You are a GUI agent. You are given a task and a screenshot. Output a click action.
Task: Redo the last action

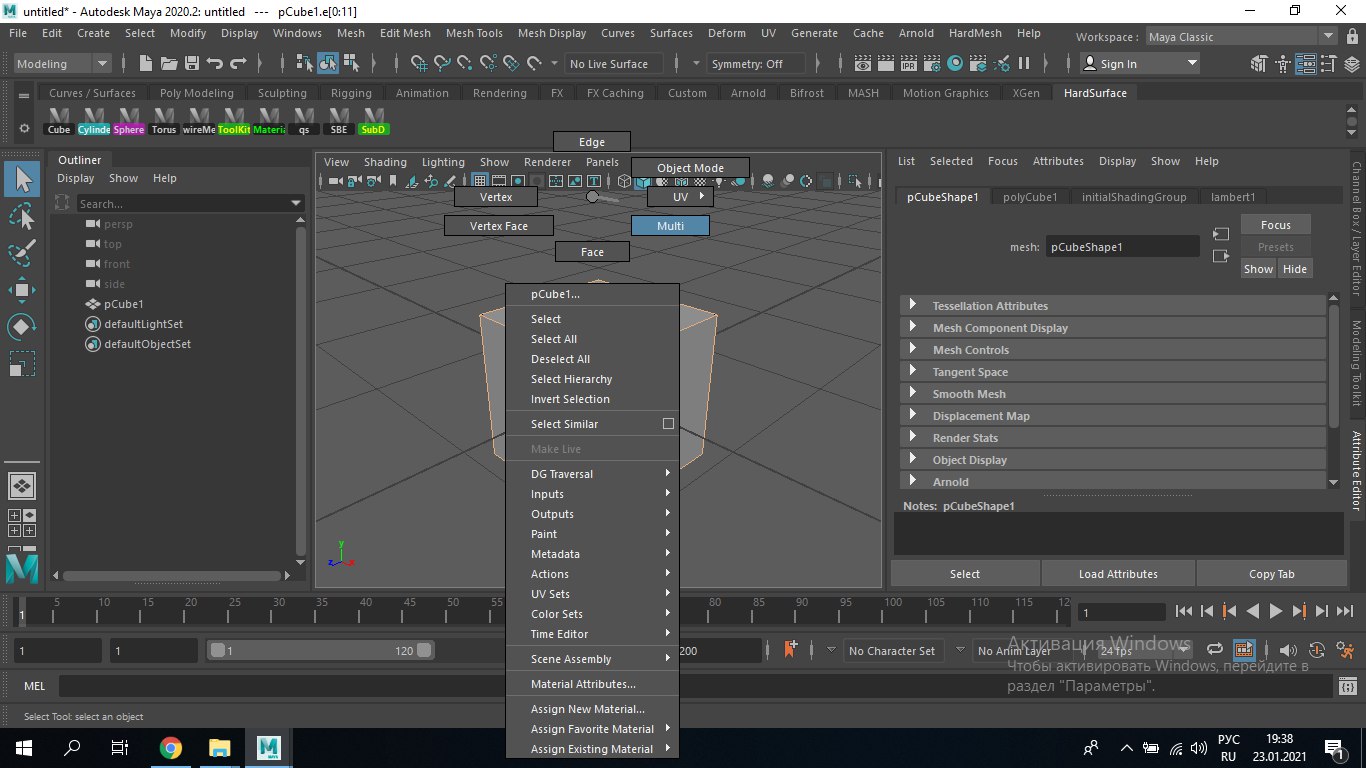pyautogui.click(x=238, y=64)
